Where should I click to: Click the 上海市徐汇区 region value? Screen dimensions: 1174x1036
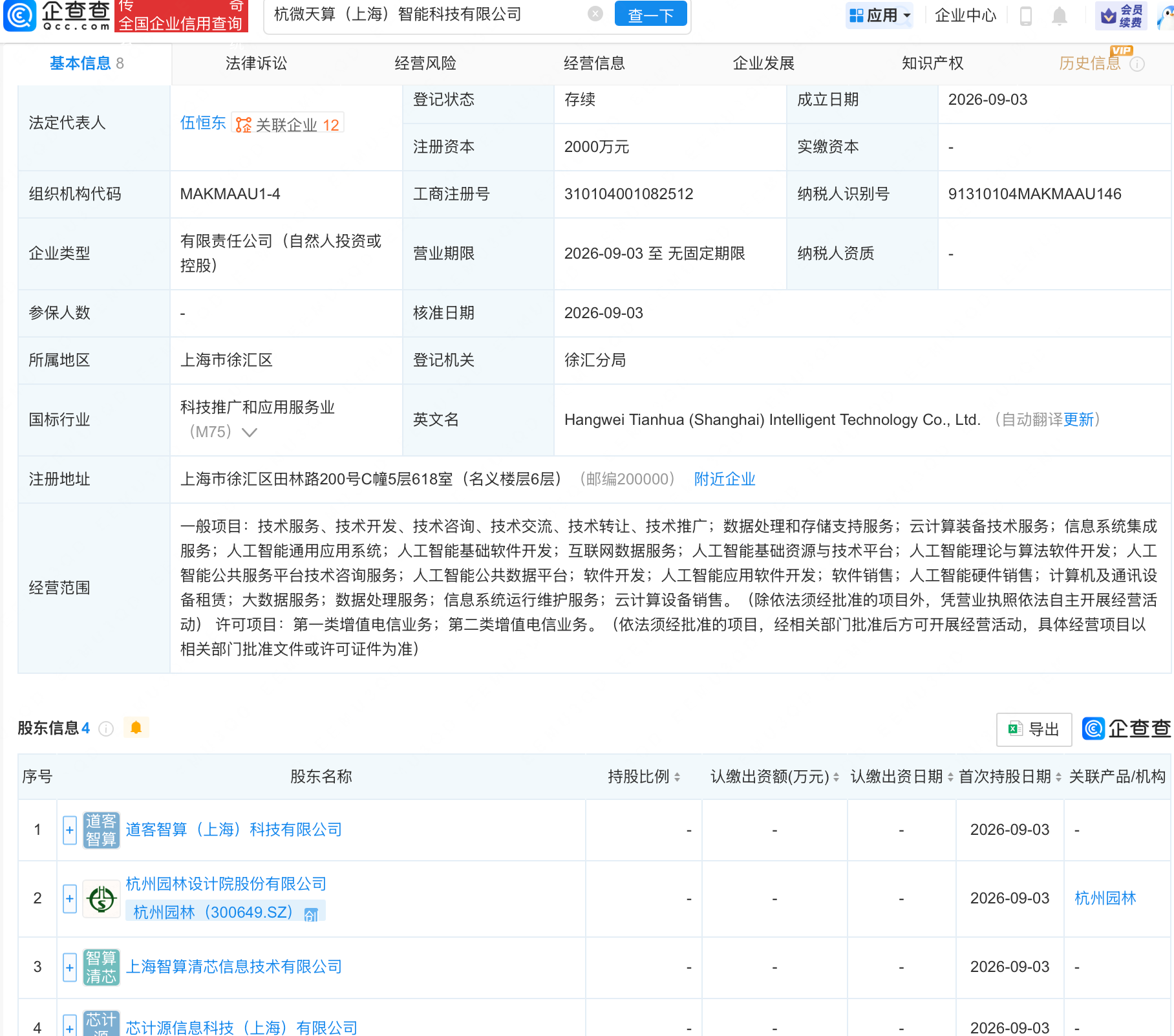[x=226, y=360]
